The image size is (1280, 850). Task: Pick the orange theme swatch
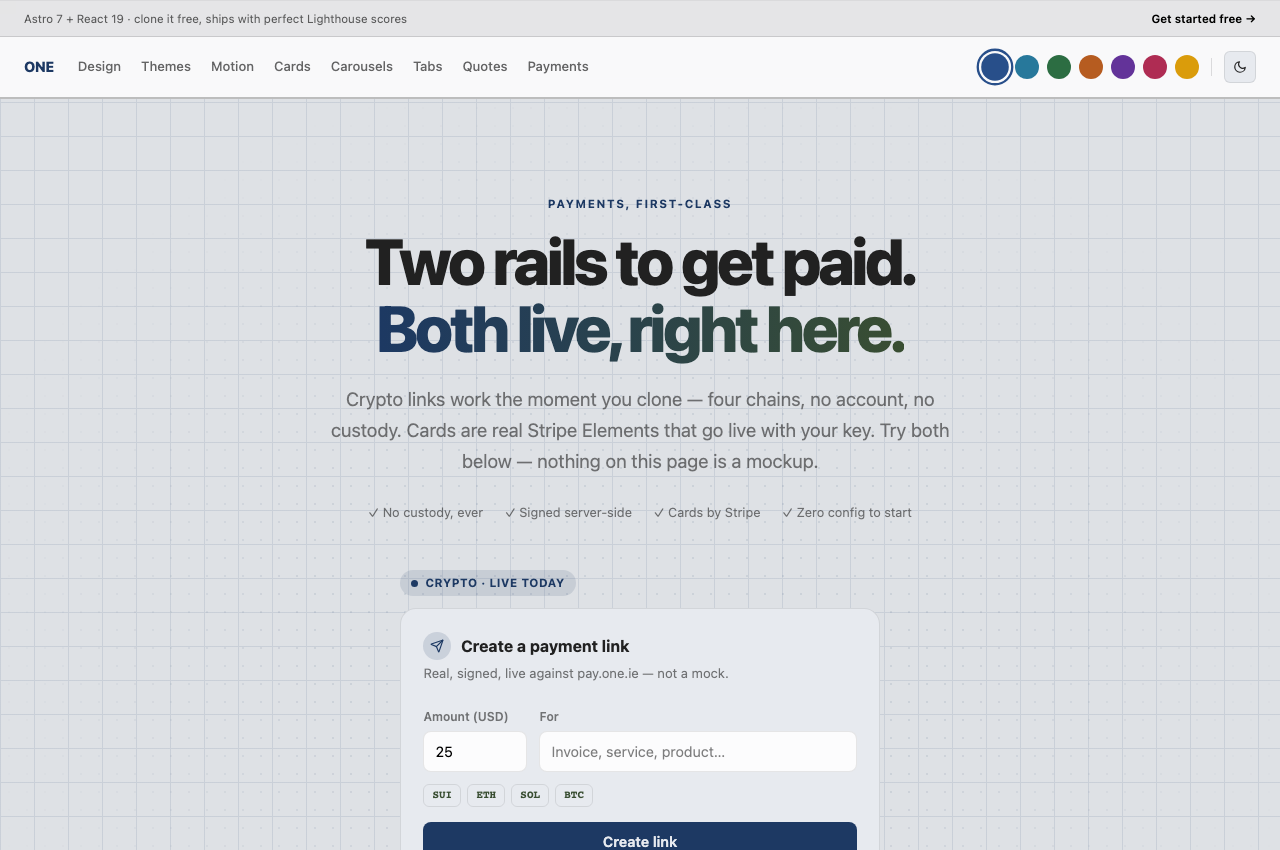tap(1091, 67)
